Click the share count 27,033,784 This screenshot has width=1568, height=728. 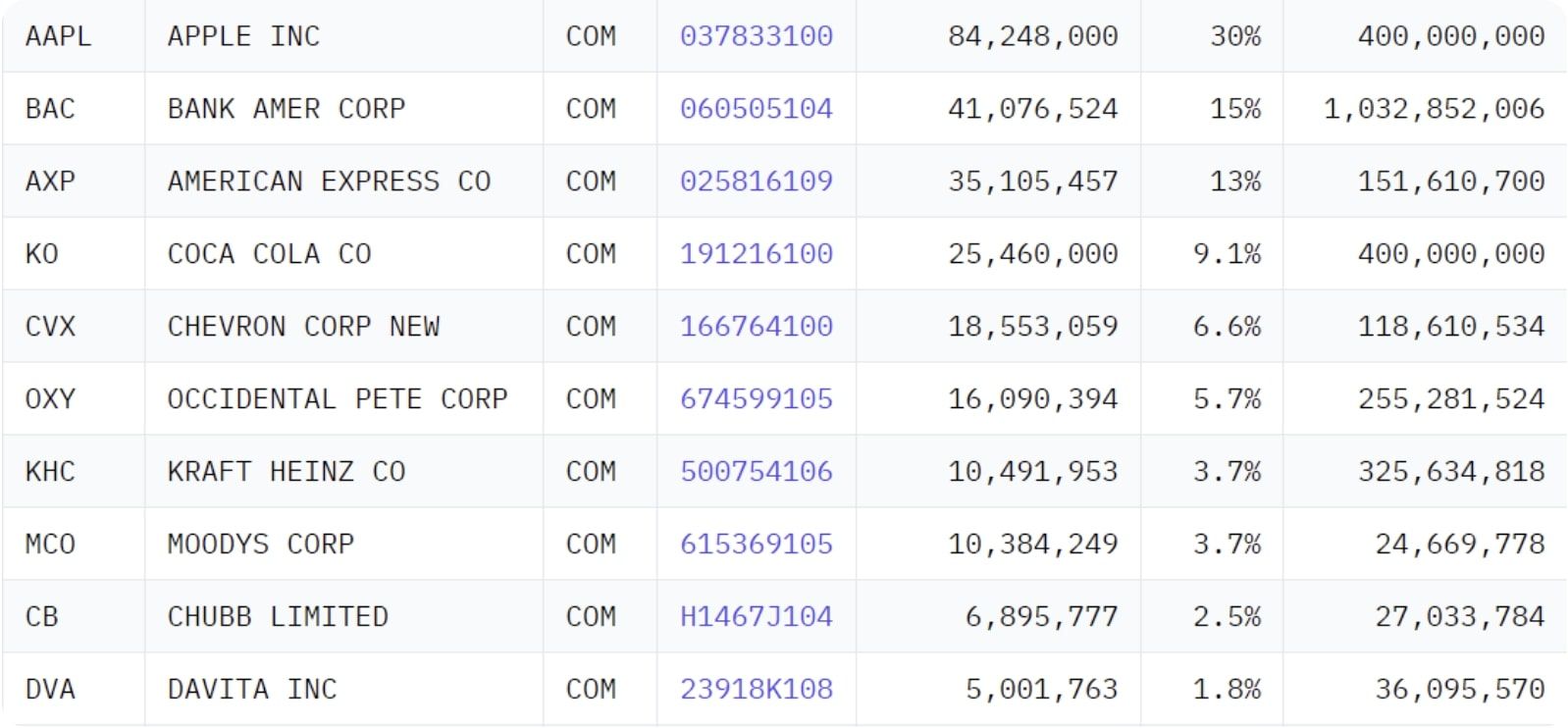[x=1460, y=617]
